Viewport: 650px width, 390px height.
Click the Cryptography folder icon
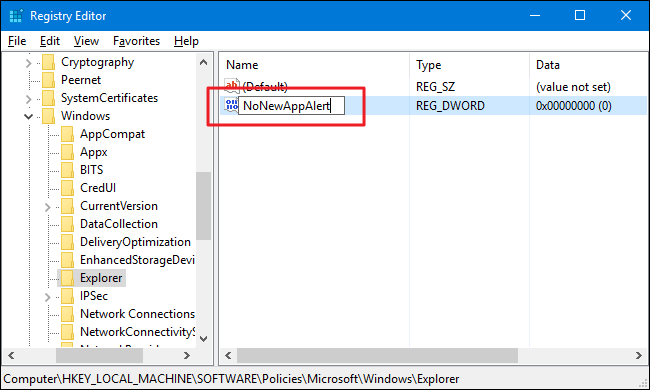coord(49,62)
